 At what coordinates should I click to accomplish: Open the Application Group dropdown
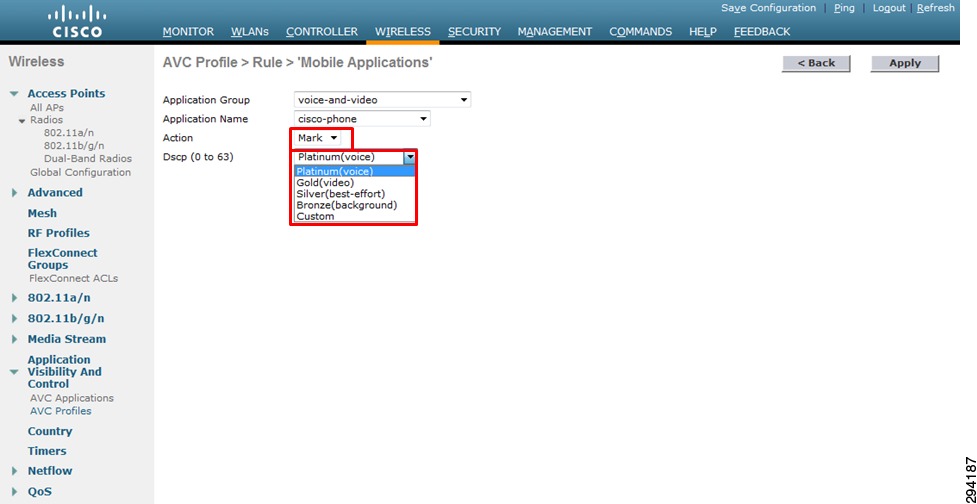point(382,100)
